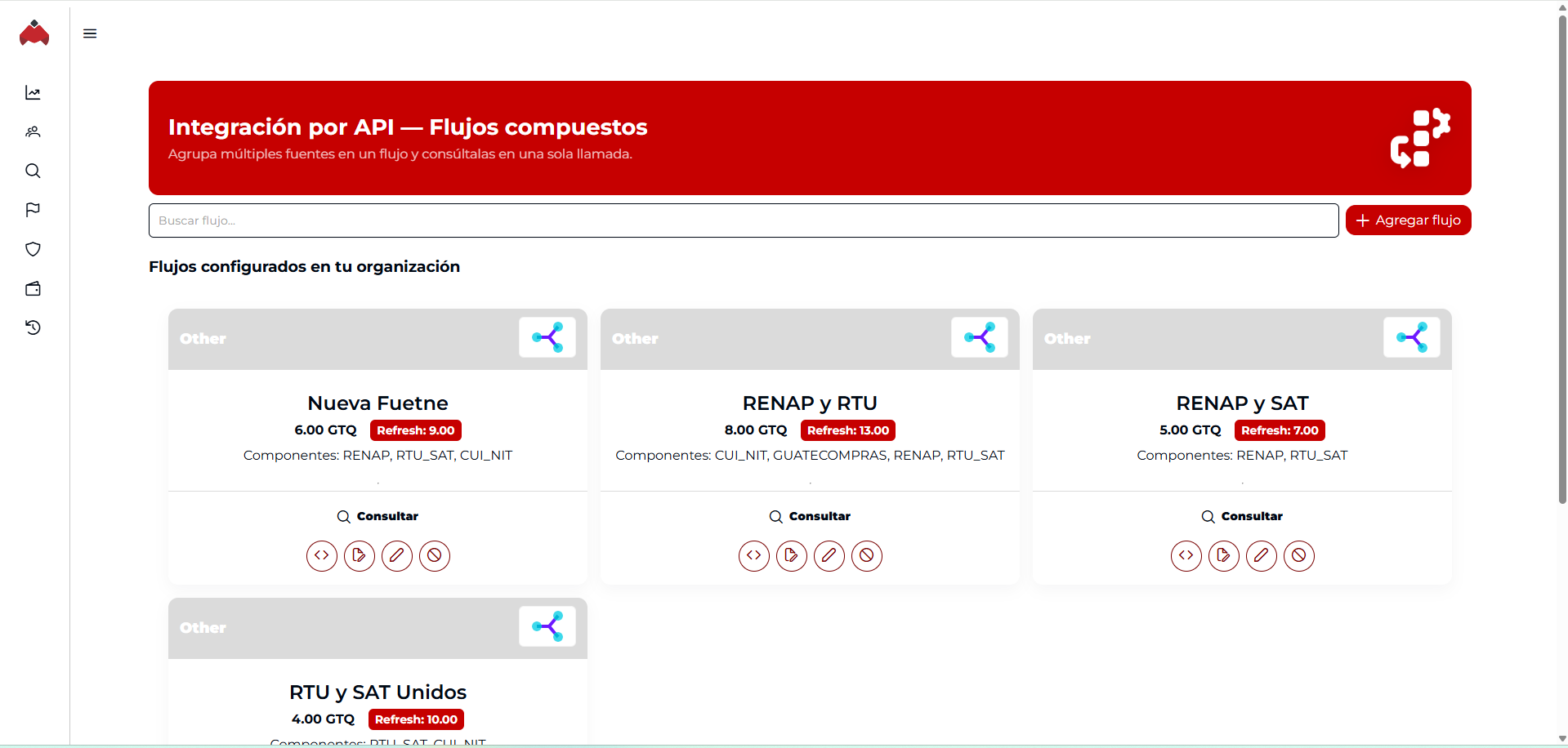Image resolution: width=1568 pixels, height=748 pixels.
Task: Click Consultar on Nueva Fuetne card
Action: coord(377,516)
